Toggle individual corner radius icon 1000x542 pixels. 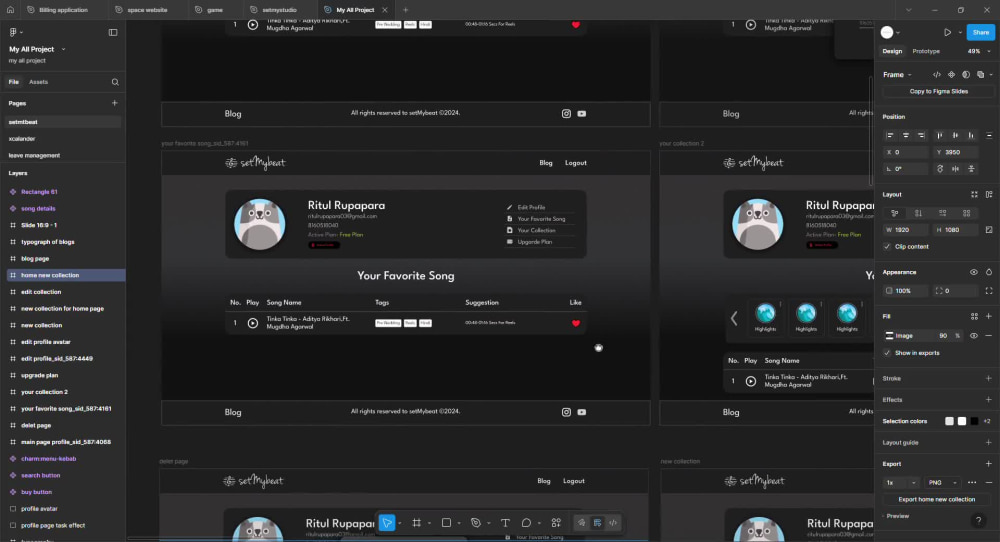(989, 291)
